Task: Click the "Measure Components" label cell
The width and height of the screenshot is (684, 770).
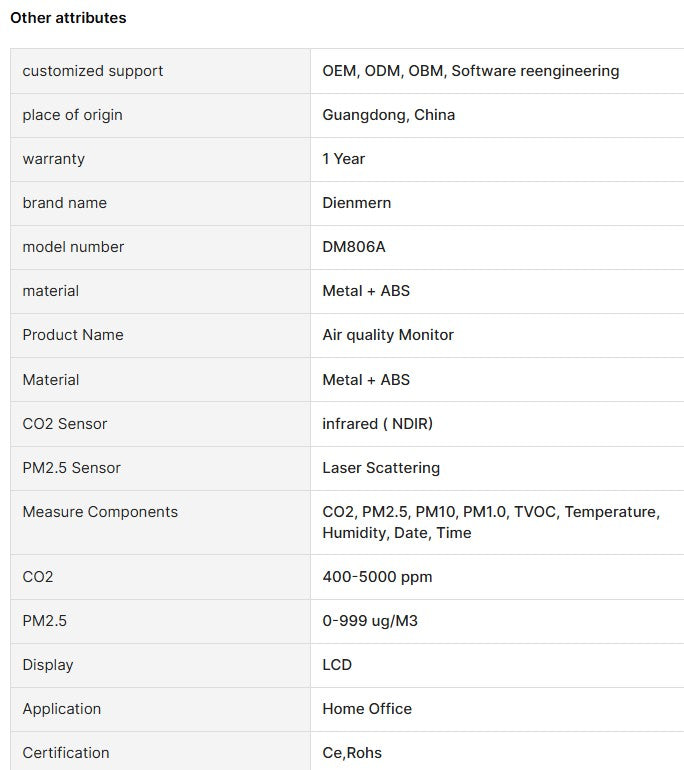Action: (x=100, y=512)
